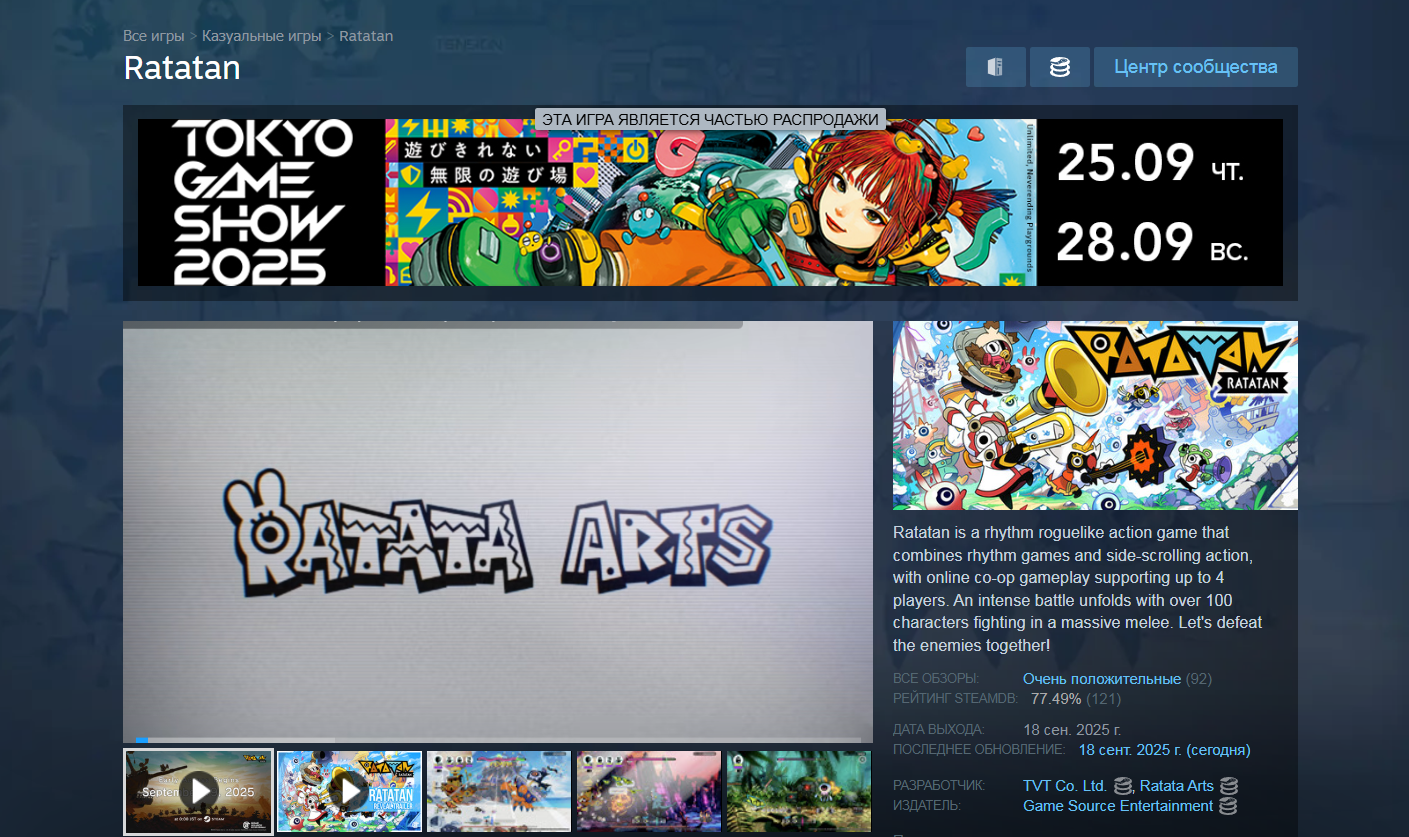Open the last update date 18 сент. 2025 link
1409x837 pixels.
pyautogui.click(x=1163, y=750)
